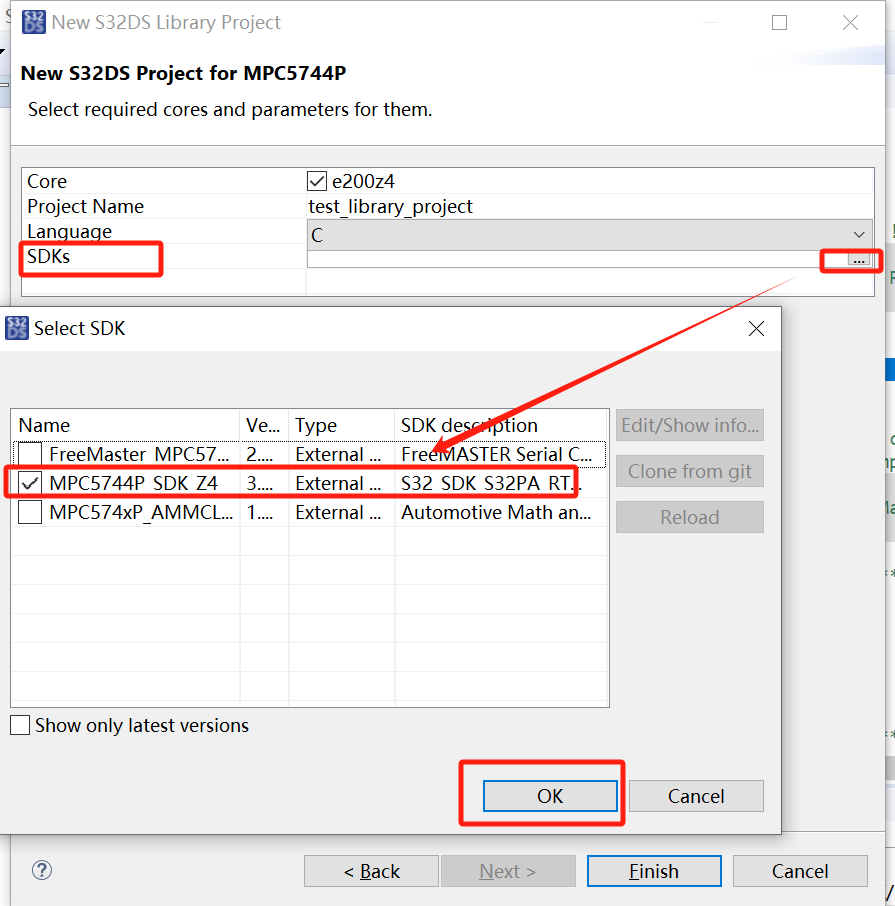Click the Name column header
Screen dimensions: 895x906
[125, 425]
